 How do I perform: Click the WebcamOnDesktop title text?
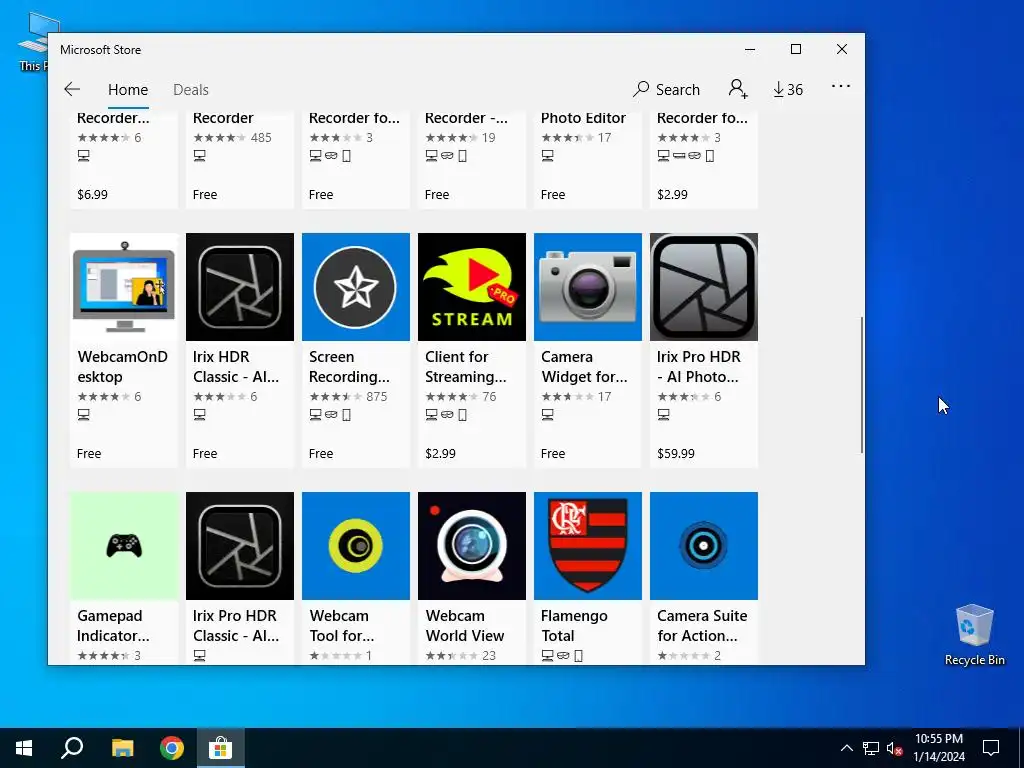pos(122,366)
